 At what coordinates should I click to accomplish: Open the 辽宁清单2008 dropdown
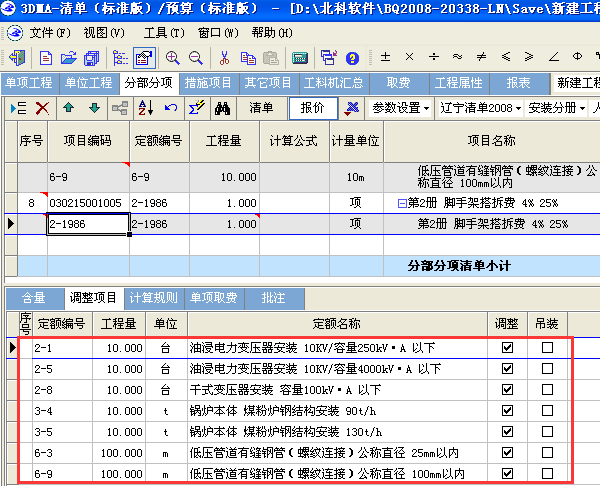479,108
